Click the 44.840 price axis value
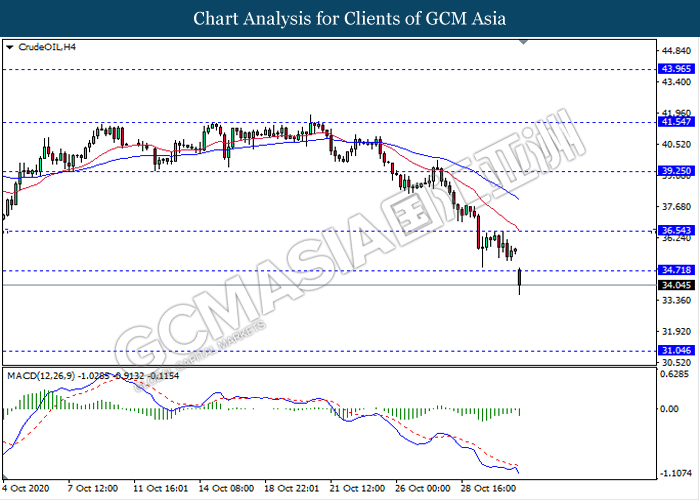This screenshot has width=700, height=500. click(x=676, y=51)
